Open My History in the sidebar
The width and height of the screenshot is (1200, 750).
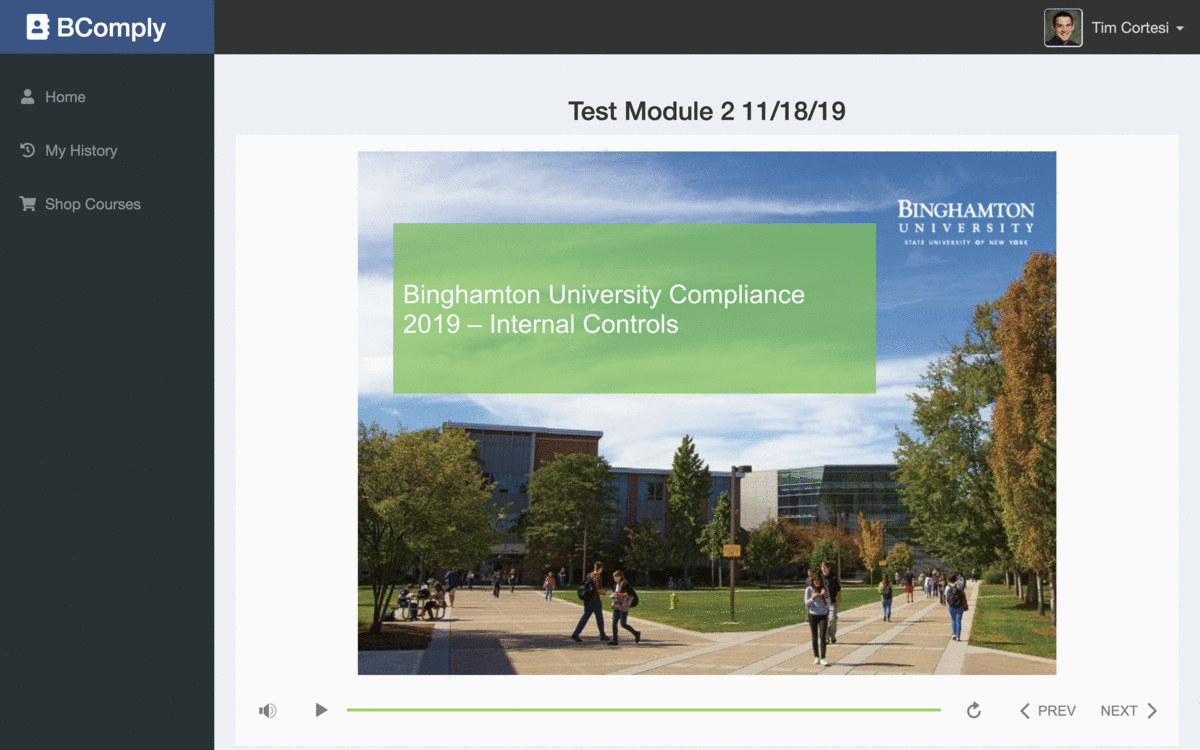click(69, 150)
